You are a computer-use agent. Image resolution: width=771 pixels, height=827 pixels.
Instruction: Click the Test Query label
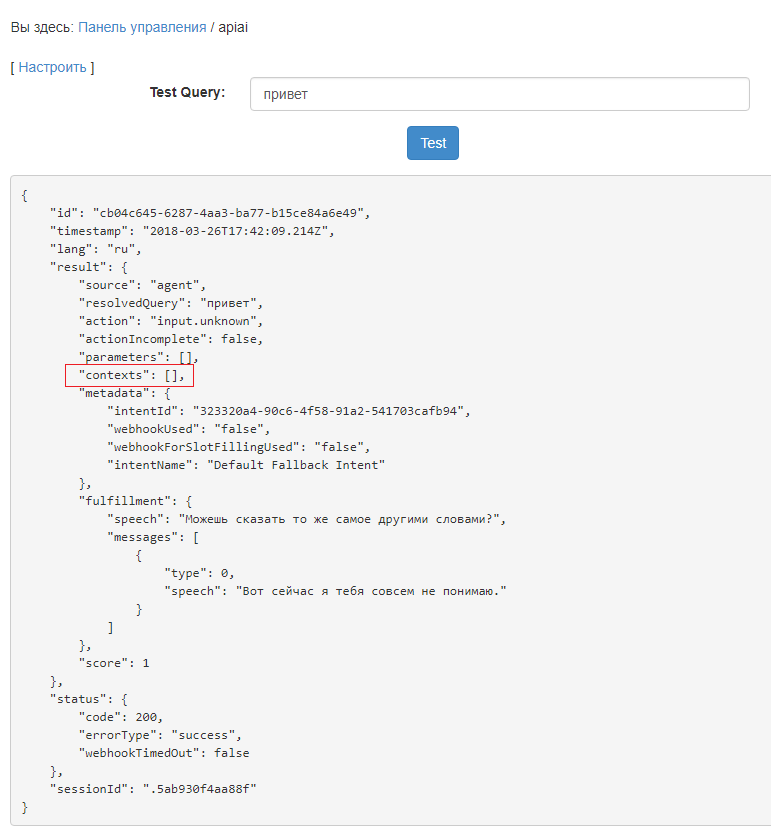(187, 92)
